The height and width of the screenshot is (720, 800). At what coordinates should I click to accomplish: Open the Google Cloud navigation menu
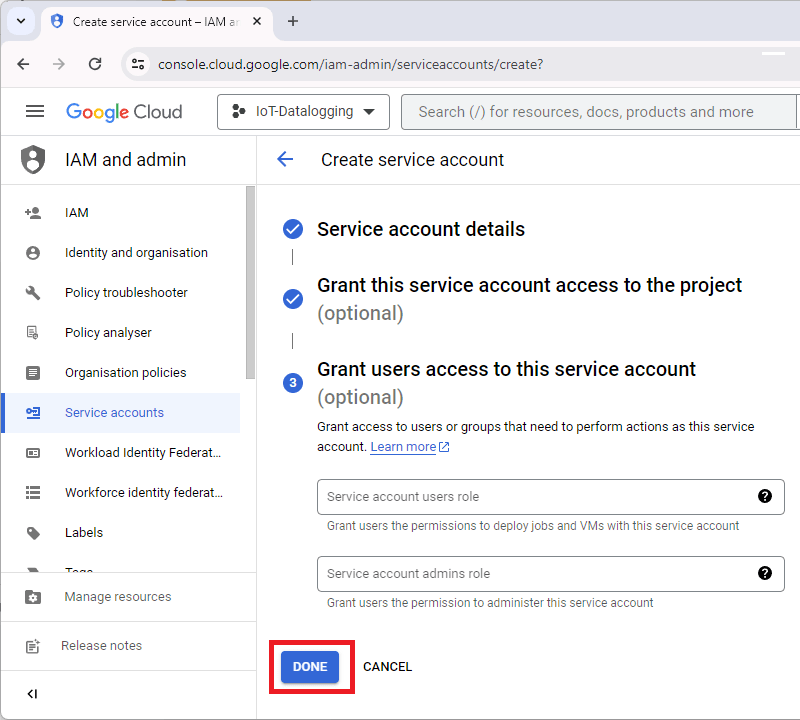pyautogui.click(x=35, y=111)
